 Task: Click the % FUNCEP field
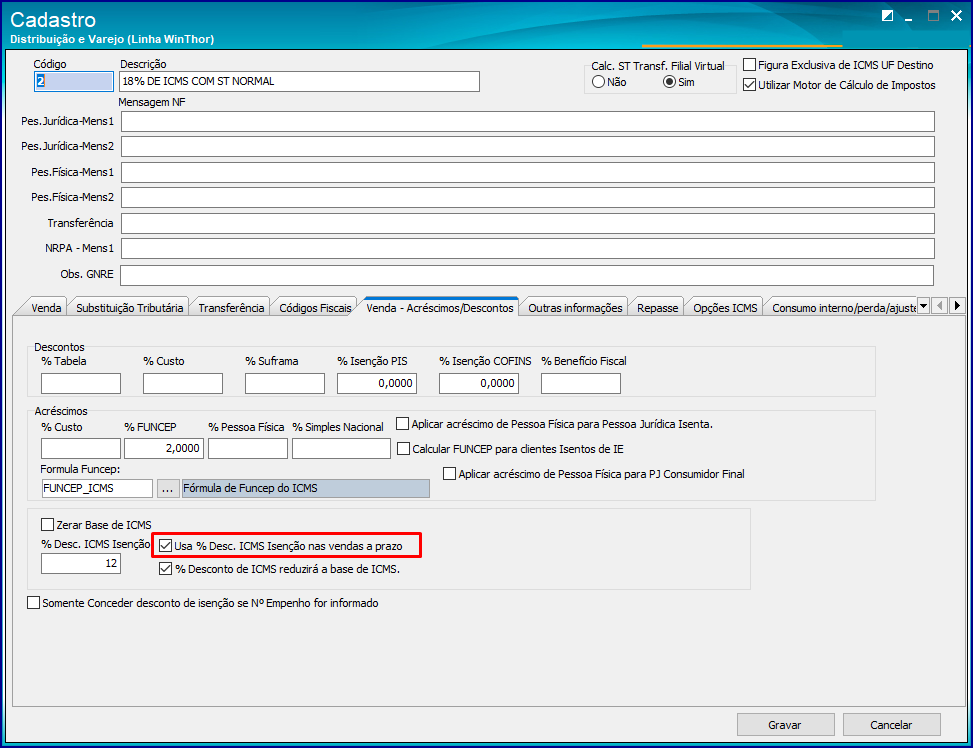point(164,448)
